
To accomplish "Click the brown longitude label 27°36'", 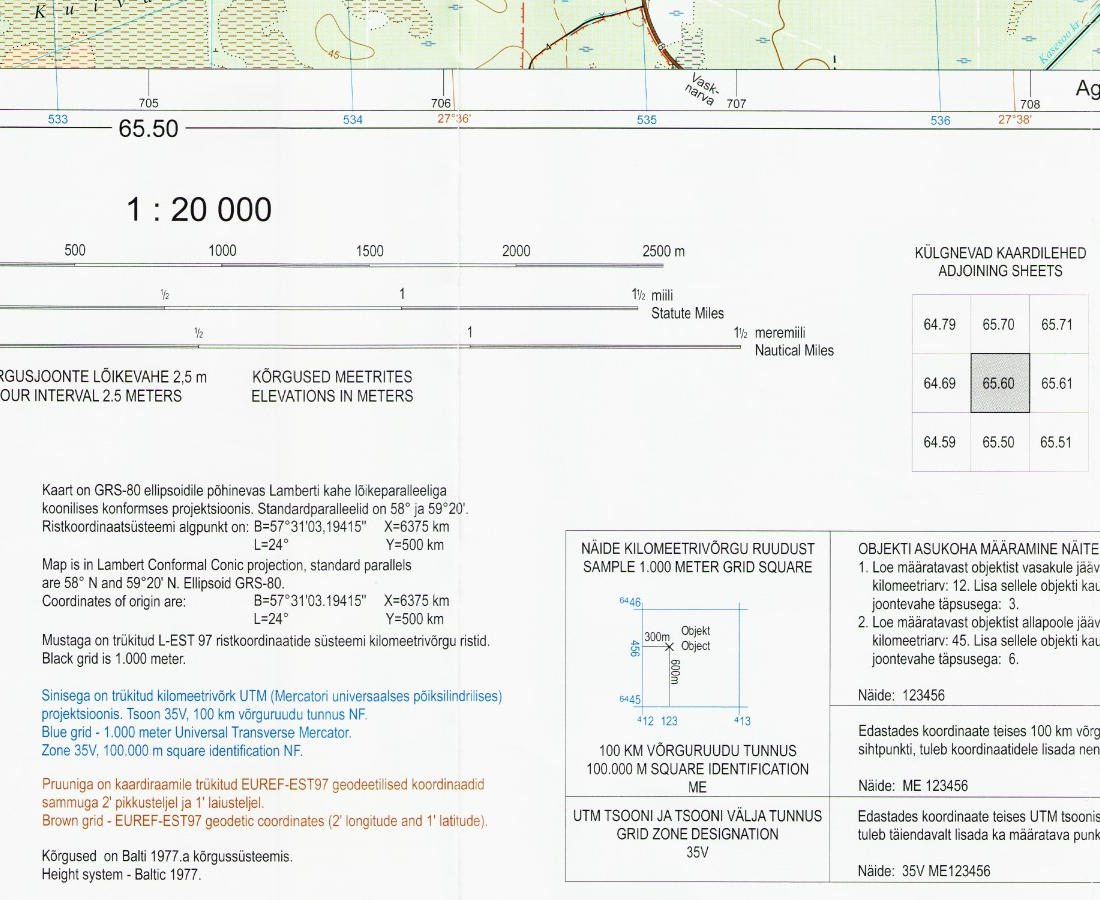I will 455,119.
